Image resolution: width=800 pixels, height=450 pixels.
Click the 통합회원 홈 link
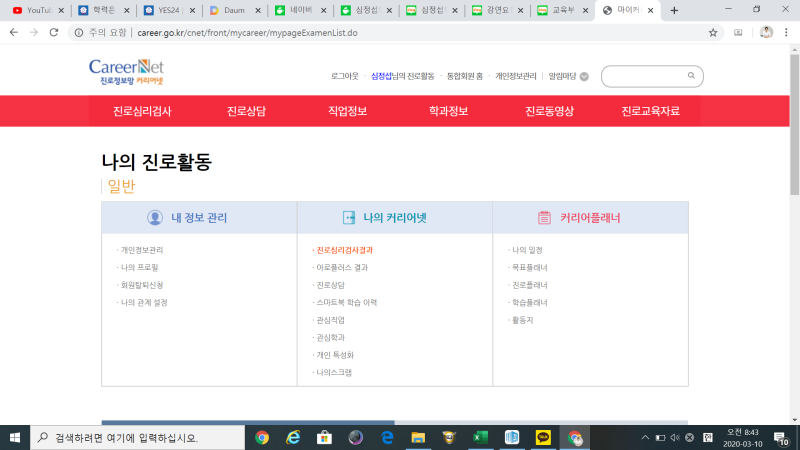(x=464, y=76)
